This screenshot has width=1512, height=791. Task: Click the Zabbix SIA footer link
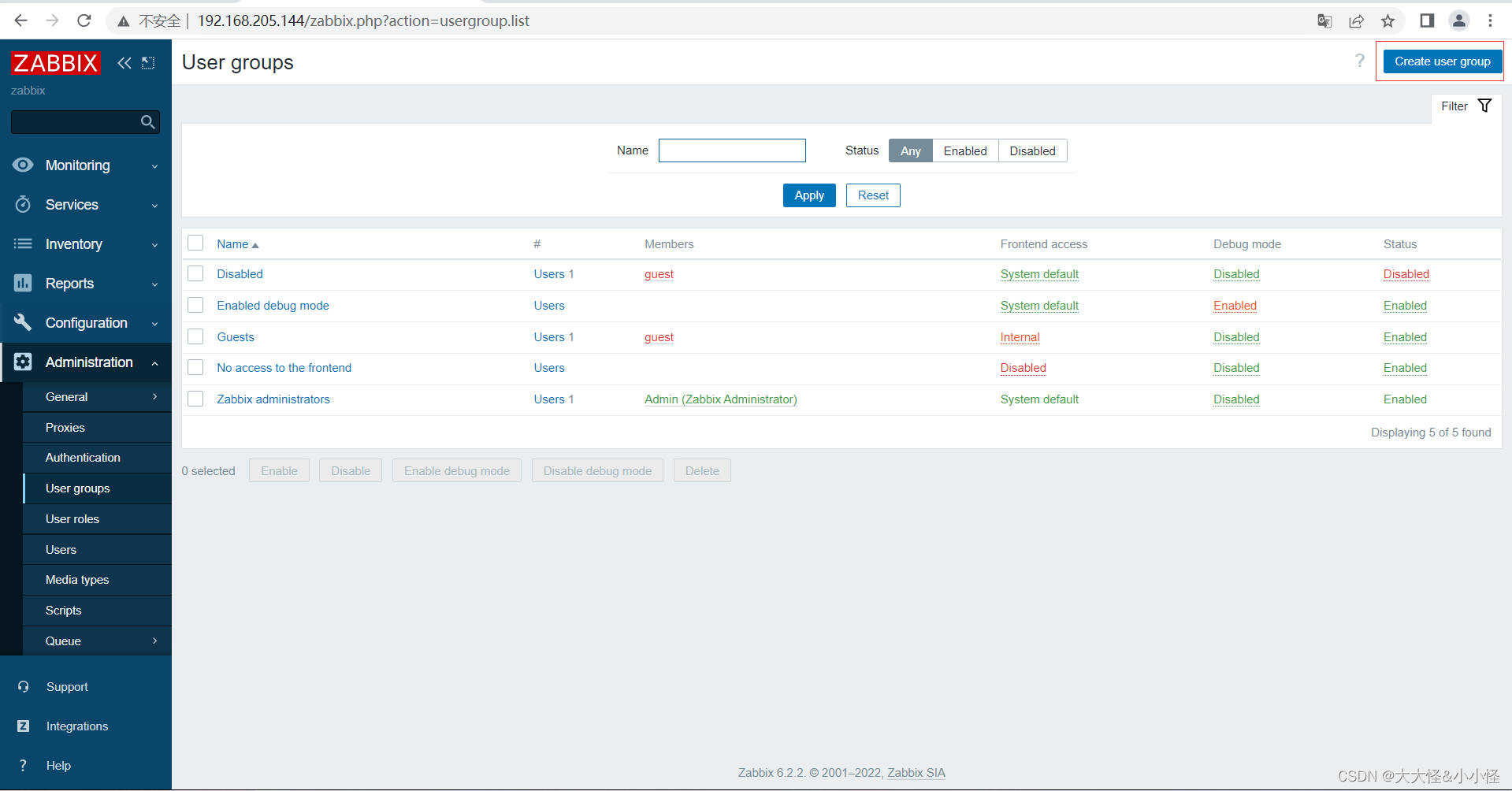tap(916, 773)
